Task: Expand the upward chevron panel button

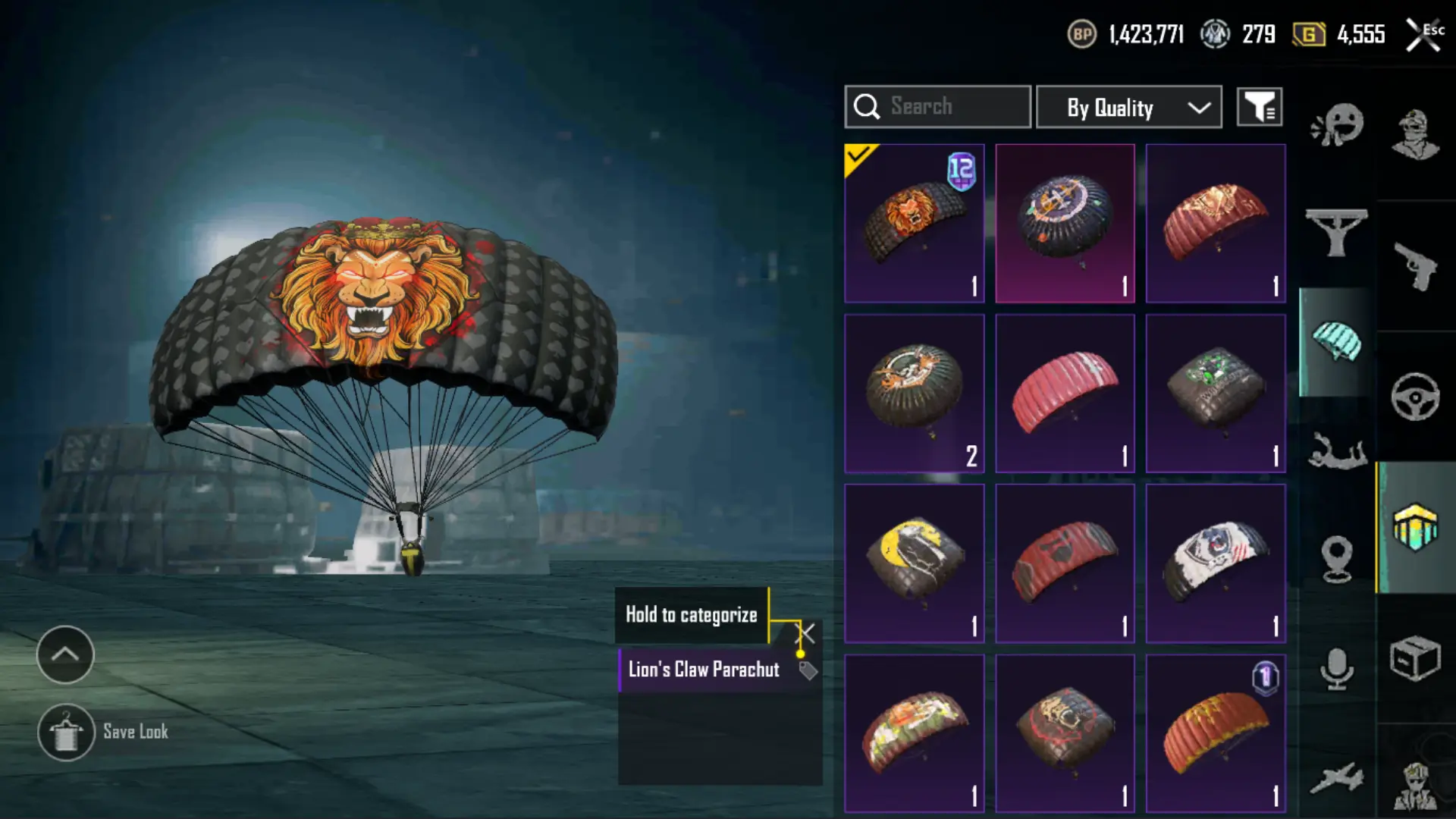Action: pos(65,654)
